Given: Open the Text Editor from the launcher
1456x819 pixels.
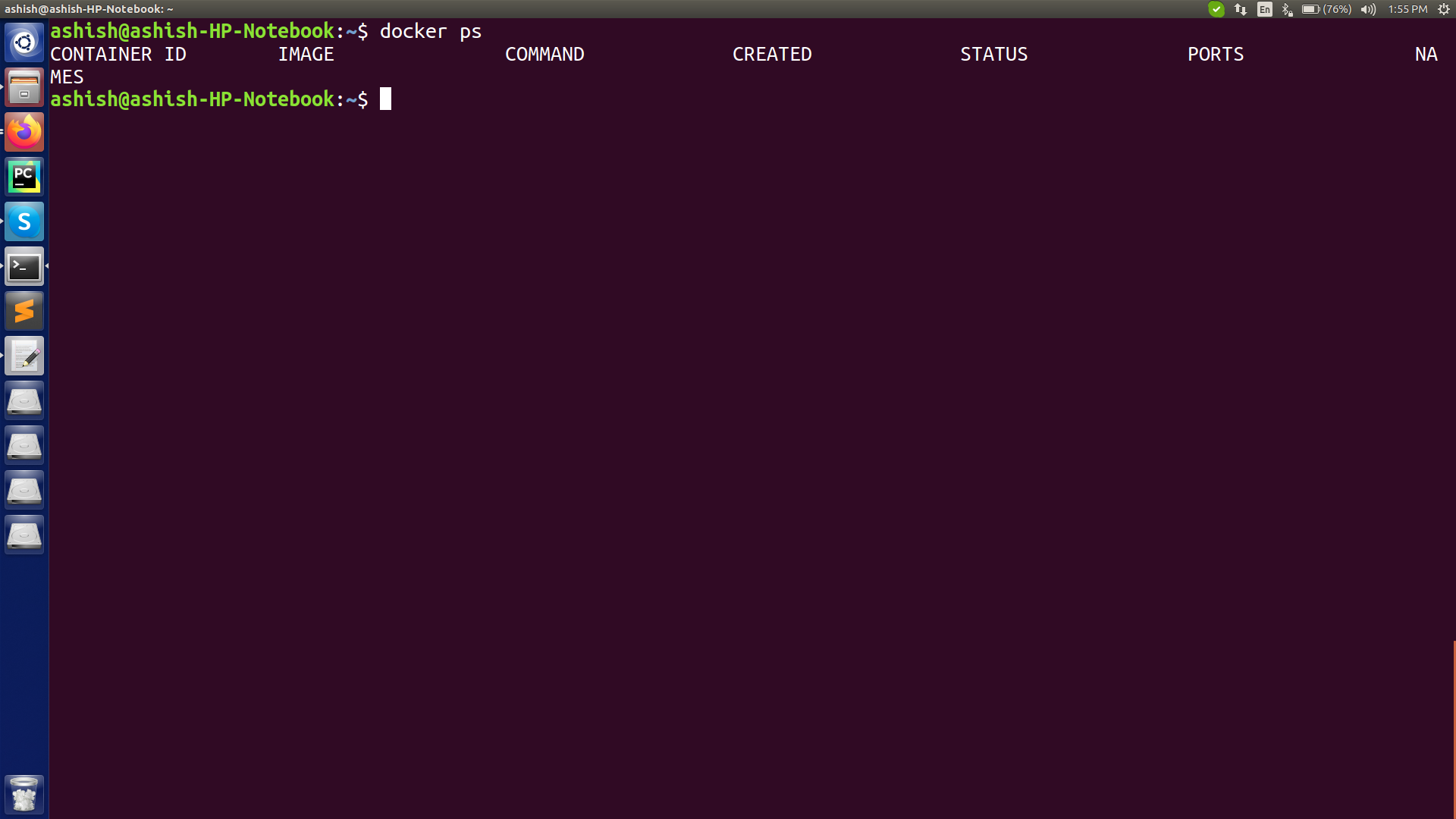Looking at the screenshot, I should (x=24, y=356).
